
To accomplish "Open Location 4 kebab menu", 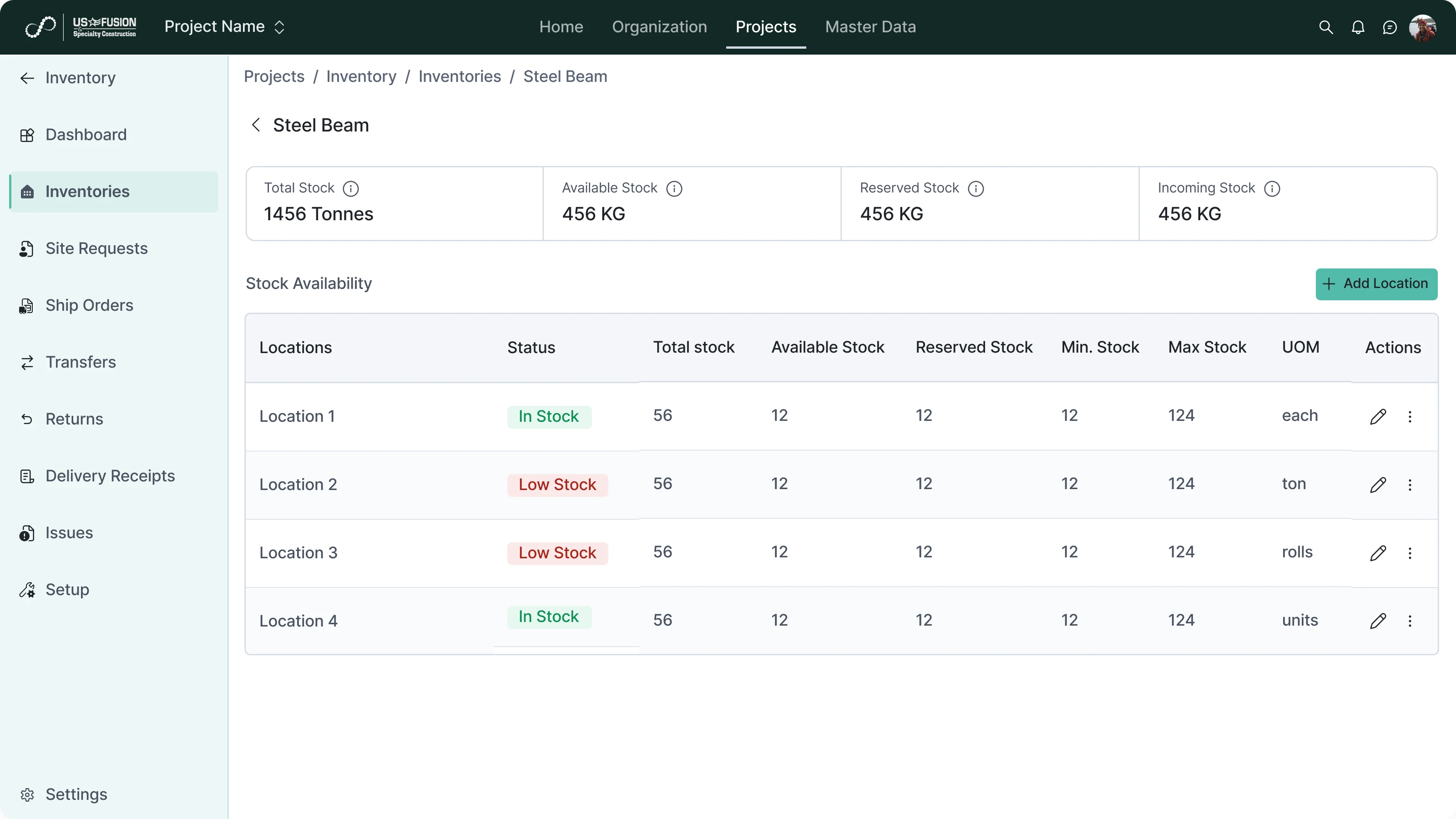I will coord(1410,621).
